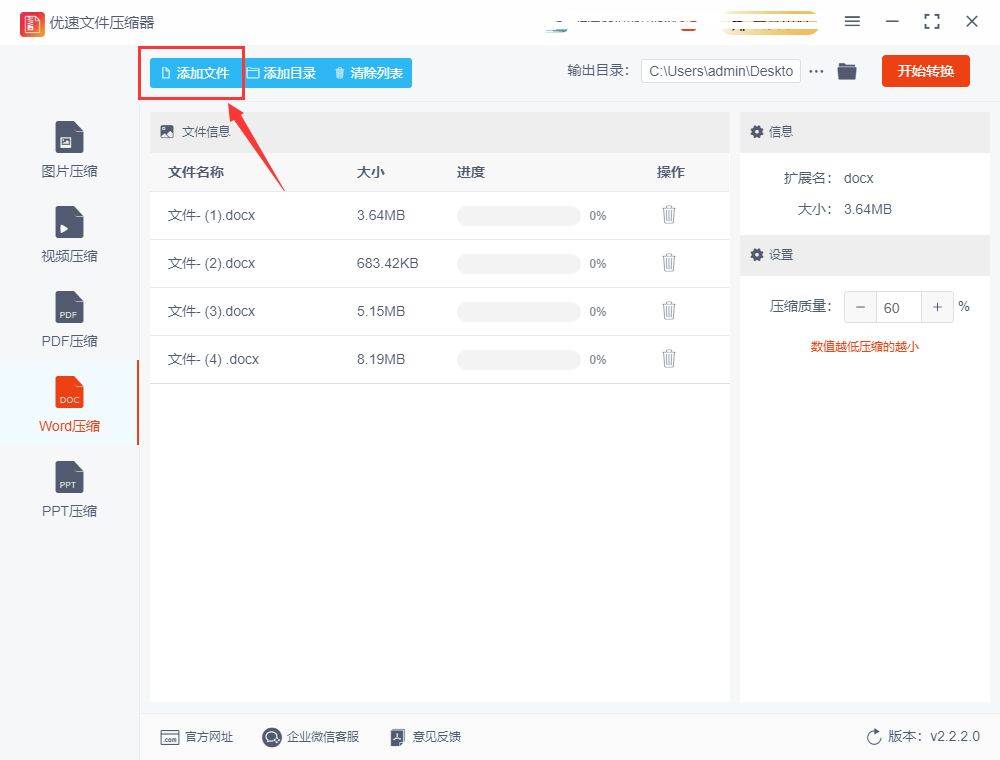Select the Word压缩 sidebar item
1000x760 pixels.
tap(69, 404)
